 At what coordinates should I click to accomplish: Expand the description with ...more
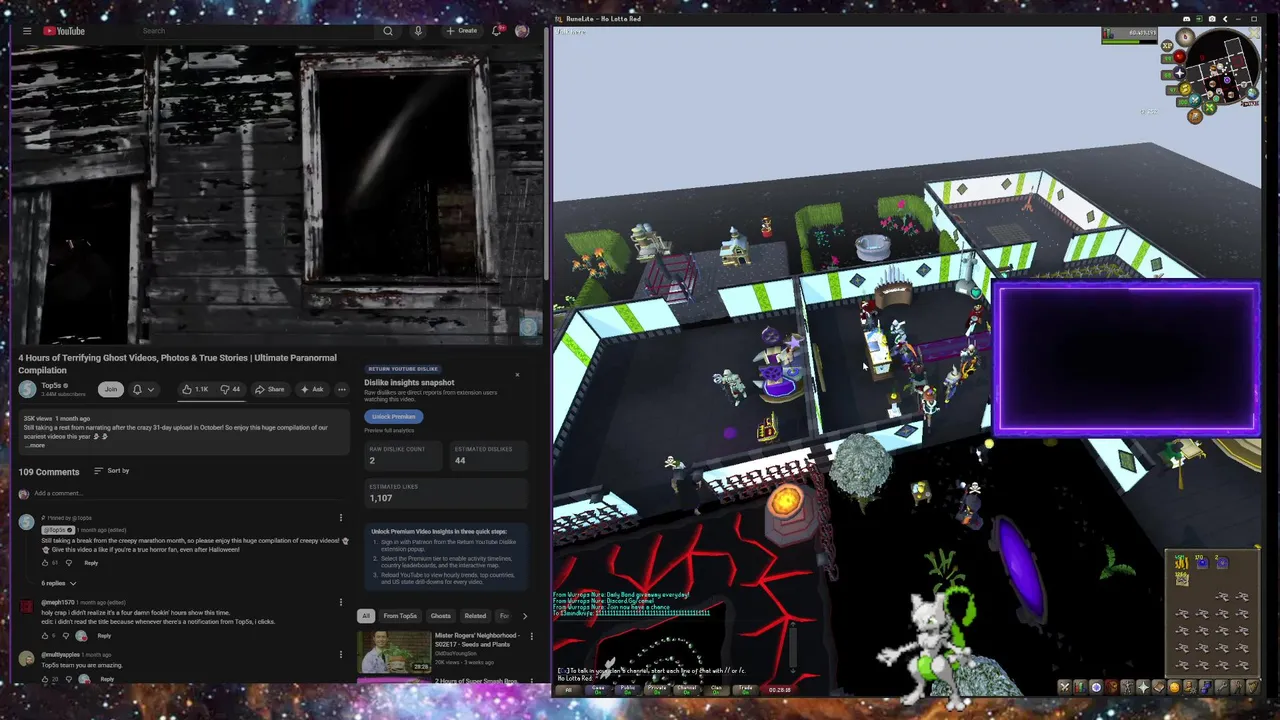[x=35, y=445]
